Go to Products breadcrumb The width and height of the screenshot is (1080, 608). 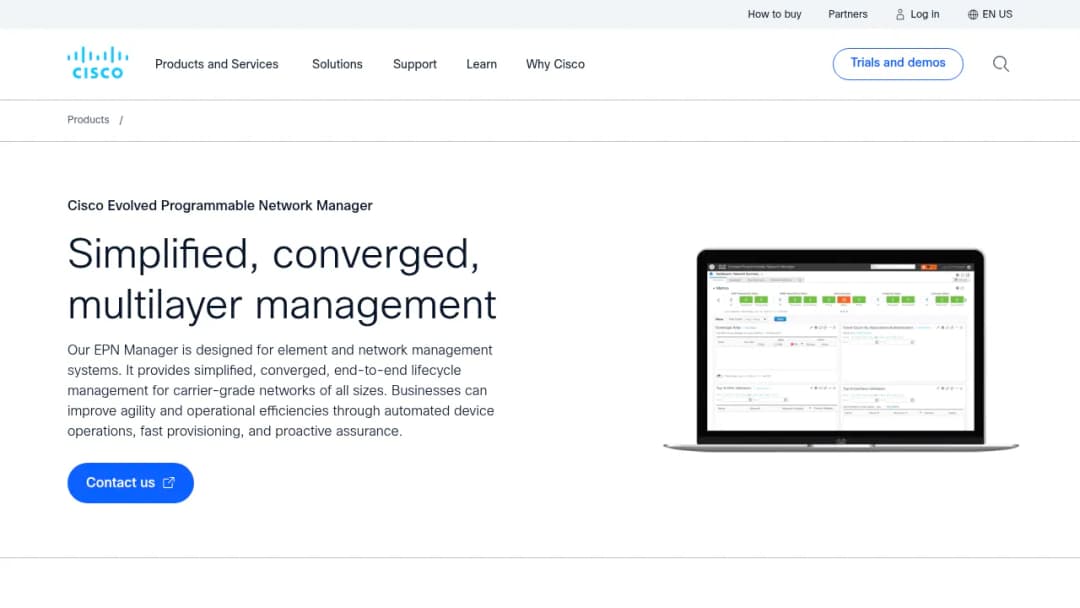(x=88, y=120)
